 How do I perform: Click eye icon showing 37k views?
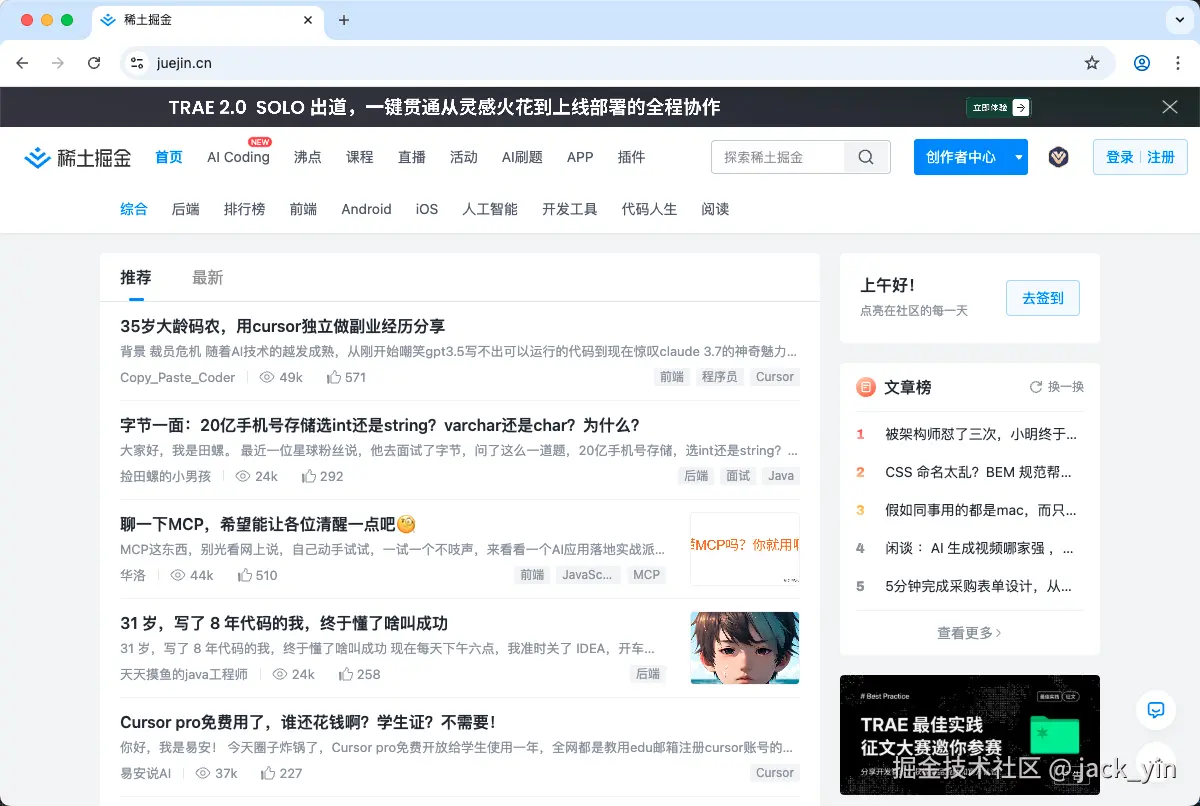[x=203, y=773]
